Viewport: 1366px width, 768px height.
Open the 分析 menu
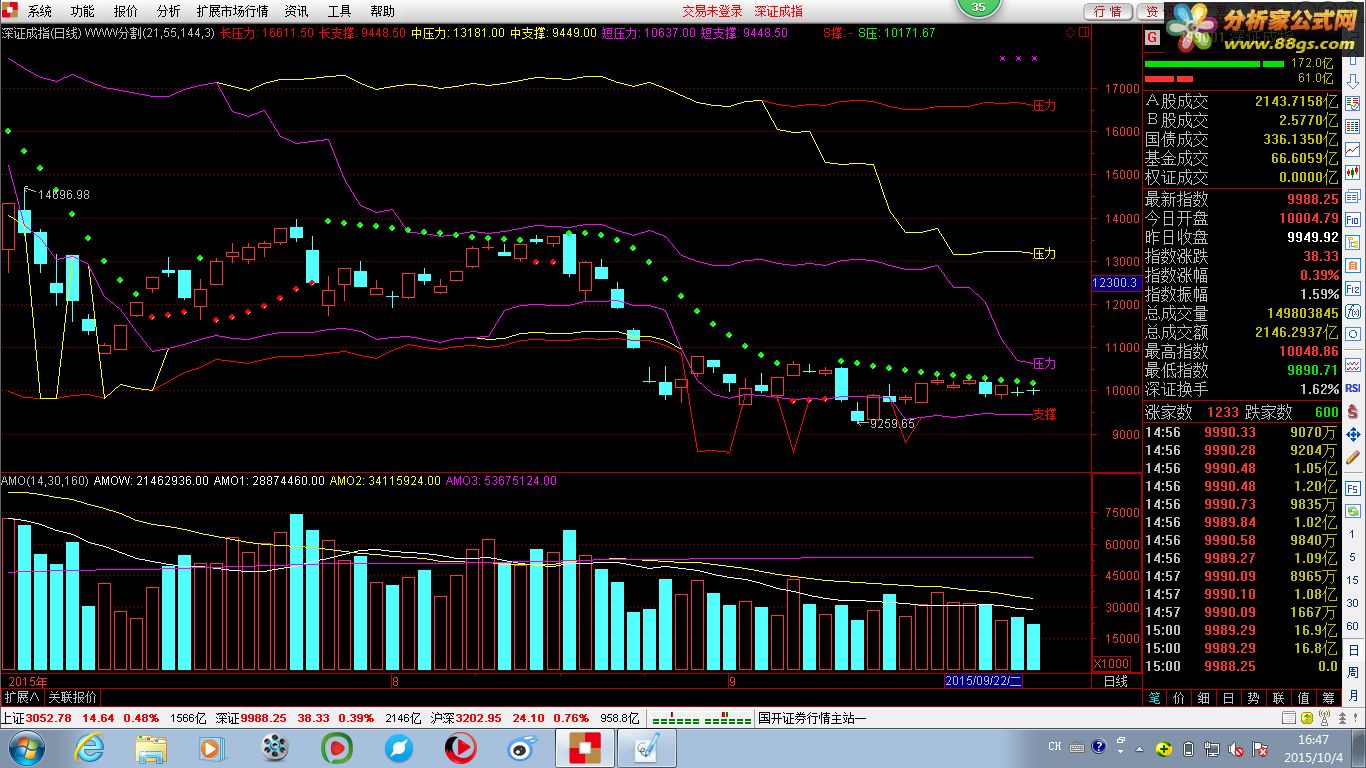(x=169, y=11)
